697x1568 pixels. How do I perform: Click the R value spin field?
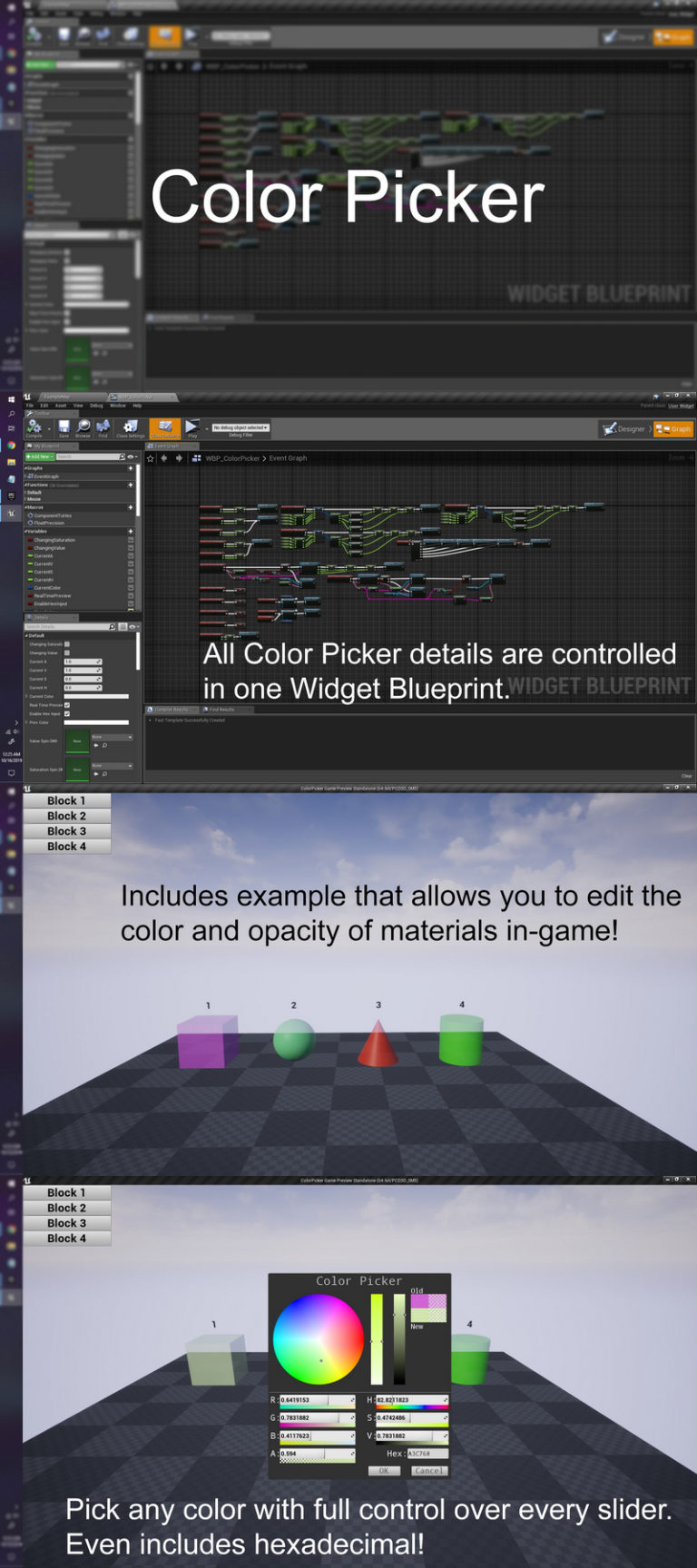coord(318,1400)
